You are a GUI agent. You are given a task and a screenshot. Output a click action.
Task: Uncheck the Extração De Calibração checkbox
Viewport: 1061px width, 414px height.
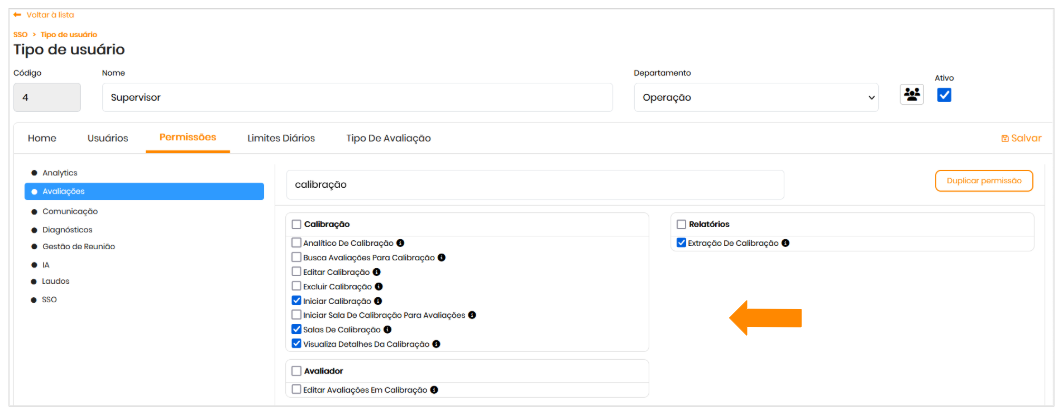pos(681,243)
